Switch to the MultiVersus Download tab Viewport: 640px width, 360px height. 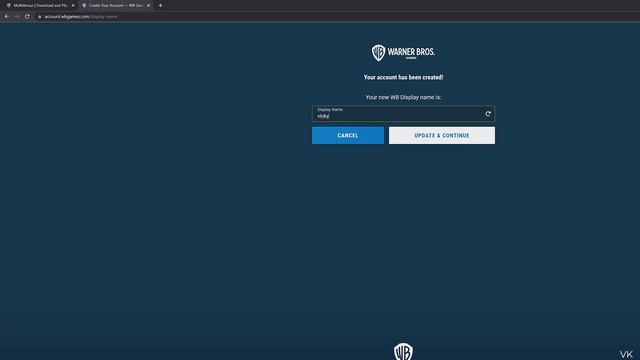point(40,5)
